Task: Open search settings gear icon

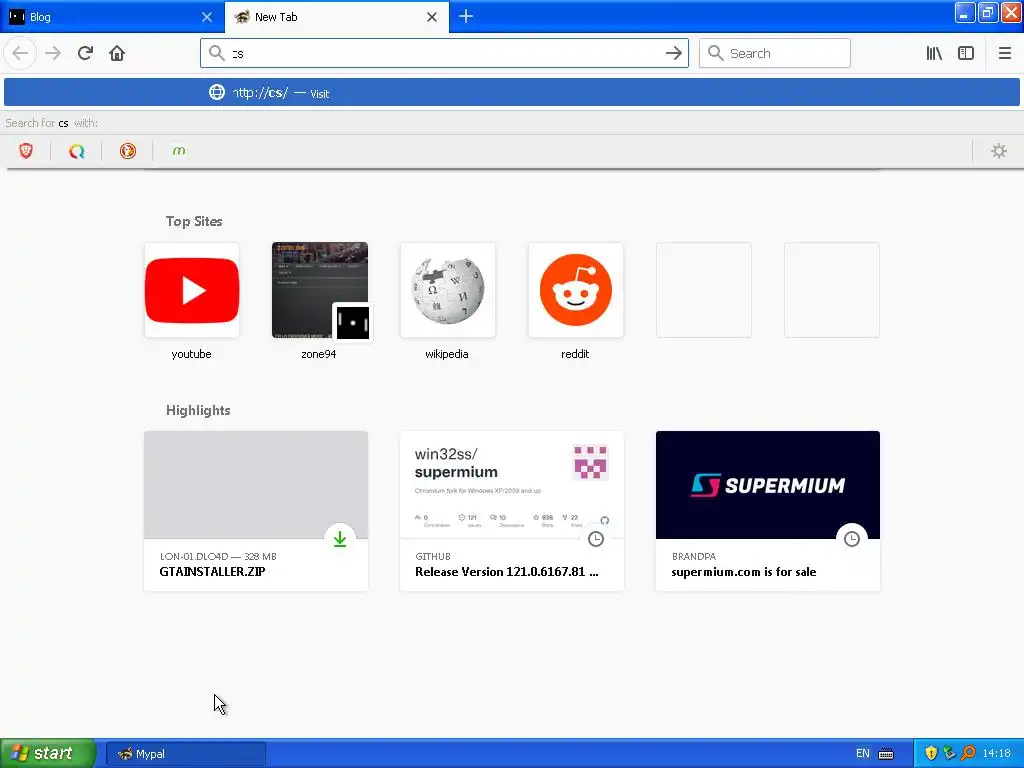Action: click(x=999, y=151)
